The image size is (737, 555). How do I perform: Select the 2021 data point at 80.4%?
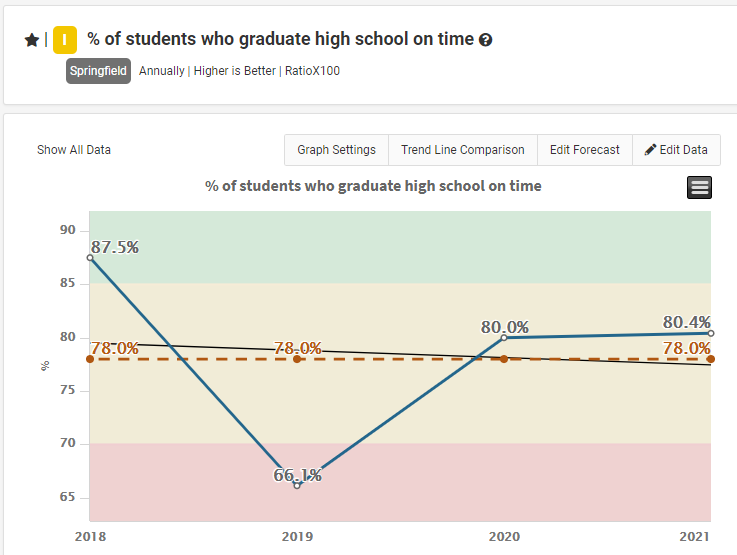[x=710, y=333]
